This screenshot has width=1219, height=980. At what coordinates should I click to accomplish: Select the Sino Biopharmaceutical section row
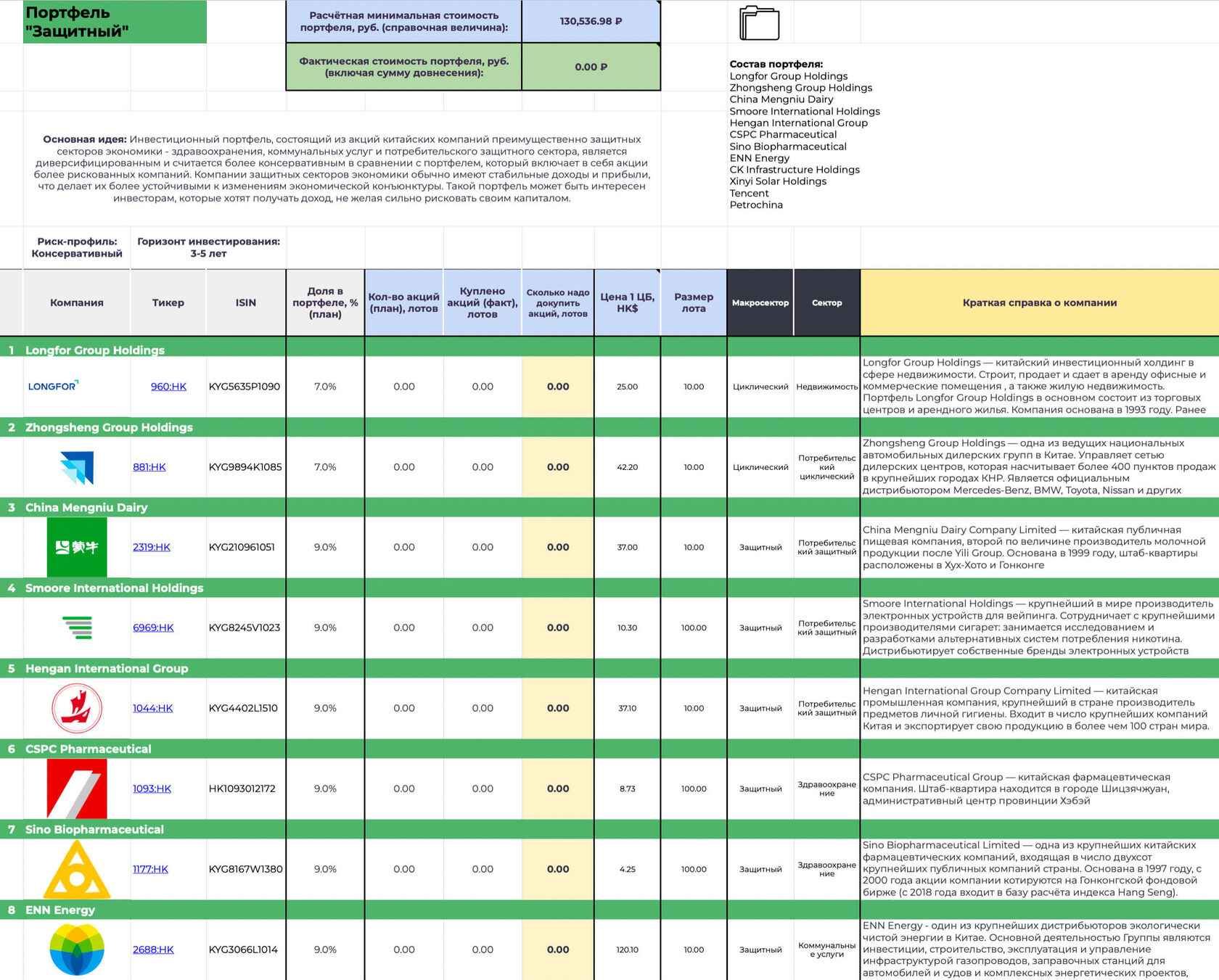coord(609,829)
